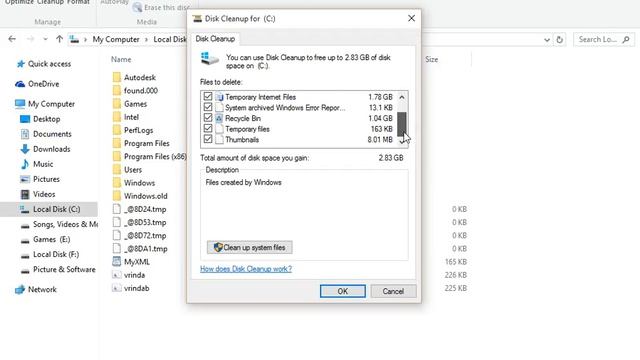Select the MyXML file icon
This screenshot has width=640, height=360.
[117, 262]
